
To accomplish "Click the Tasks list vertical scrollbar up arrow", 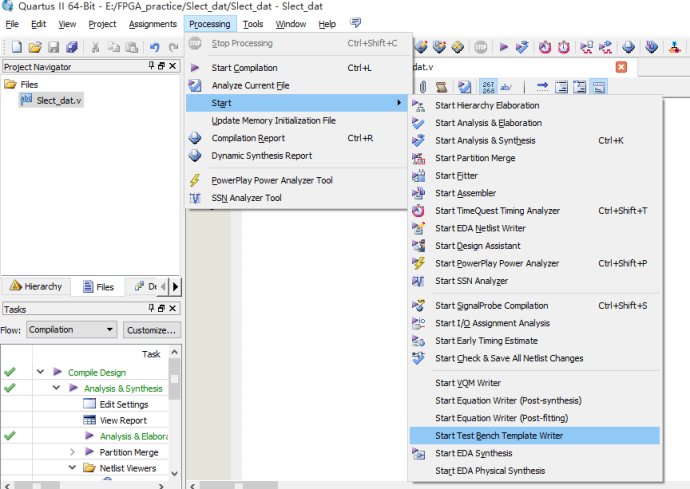I will 174,352.
